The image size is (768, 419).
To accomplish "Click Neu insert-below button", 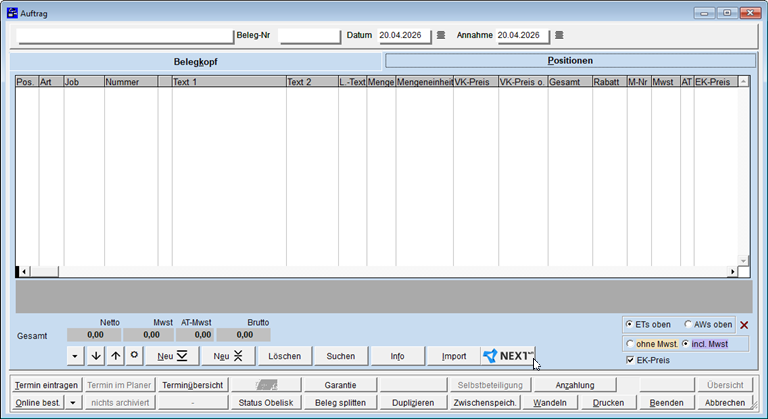I will tap(172, 356).
